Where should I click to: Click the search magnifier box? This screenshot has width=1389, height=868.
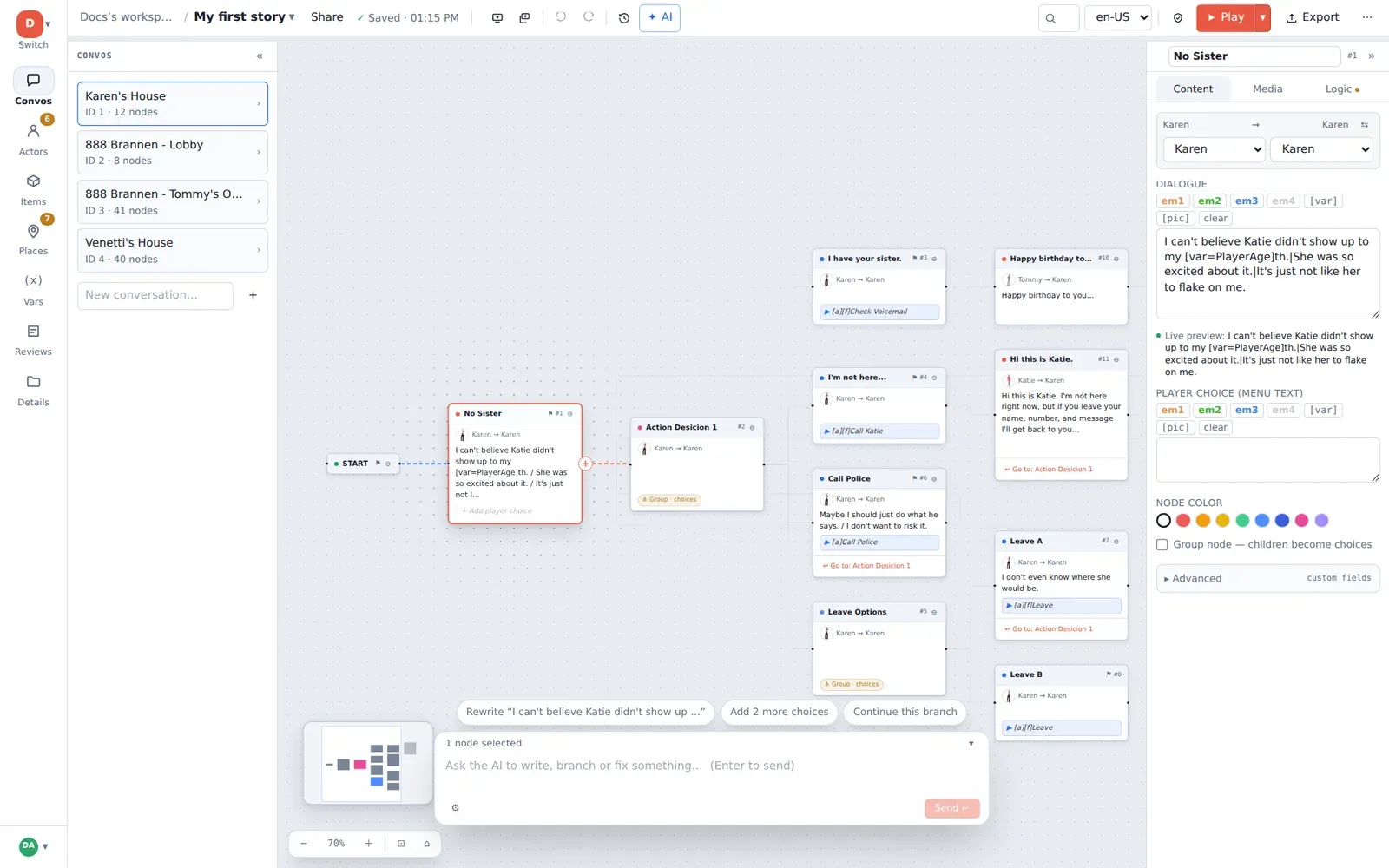[x=1058, y=17]
